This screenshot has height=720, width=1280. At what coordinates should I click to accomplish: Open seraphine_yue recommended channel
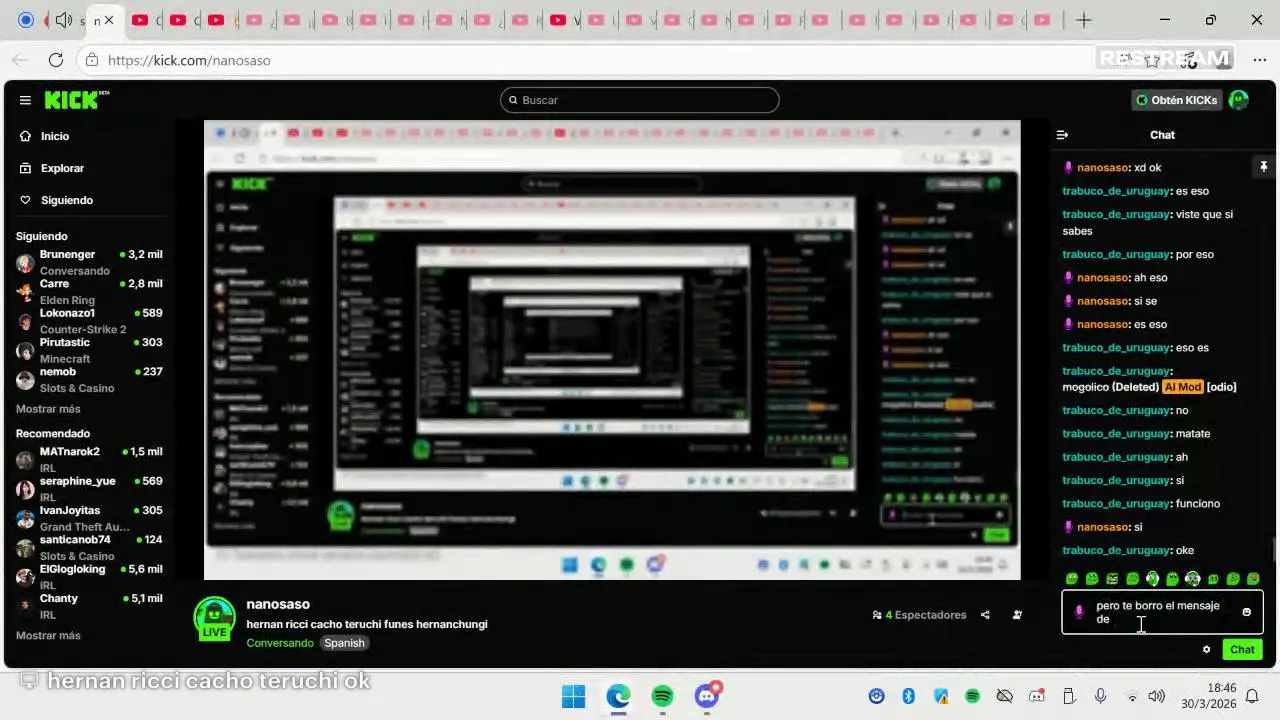(x=88, y=488)
